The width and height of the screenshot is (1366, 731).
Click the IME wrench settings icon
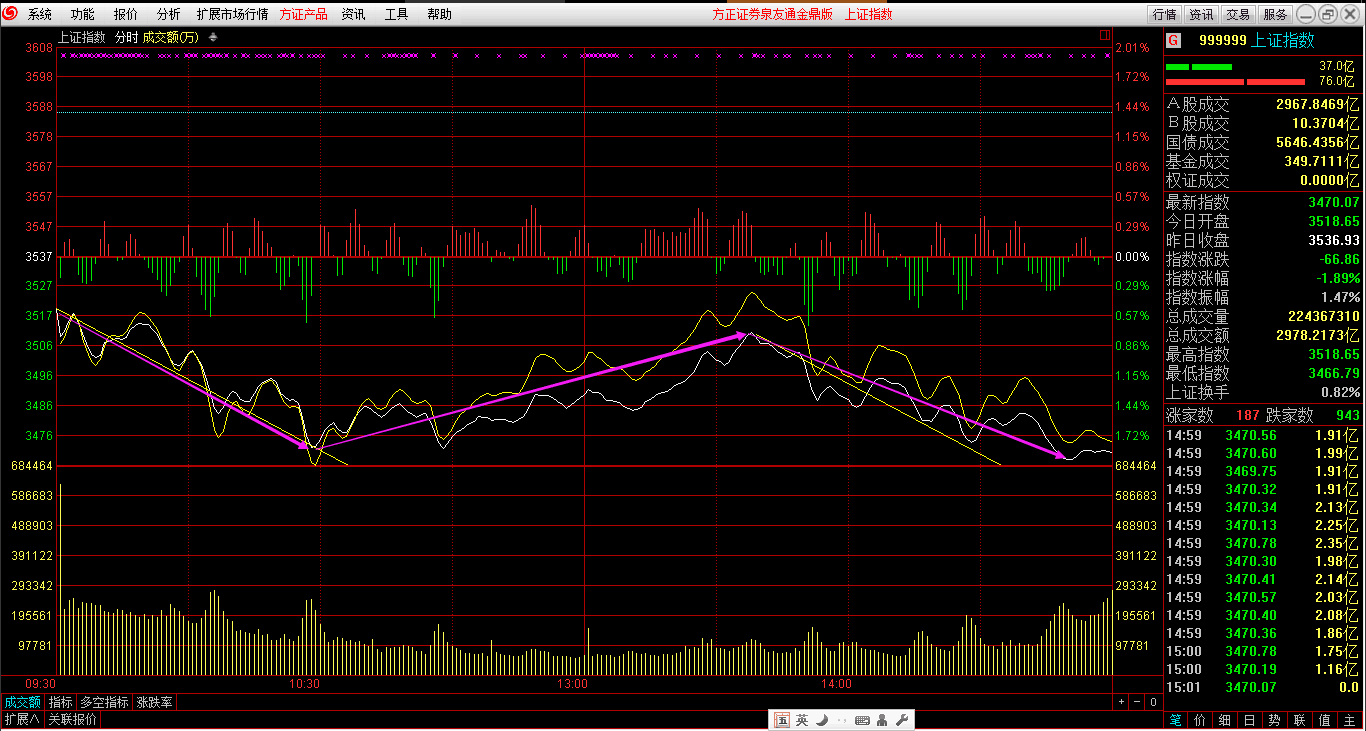click(900, 720)
